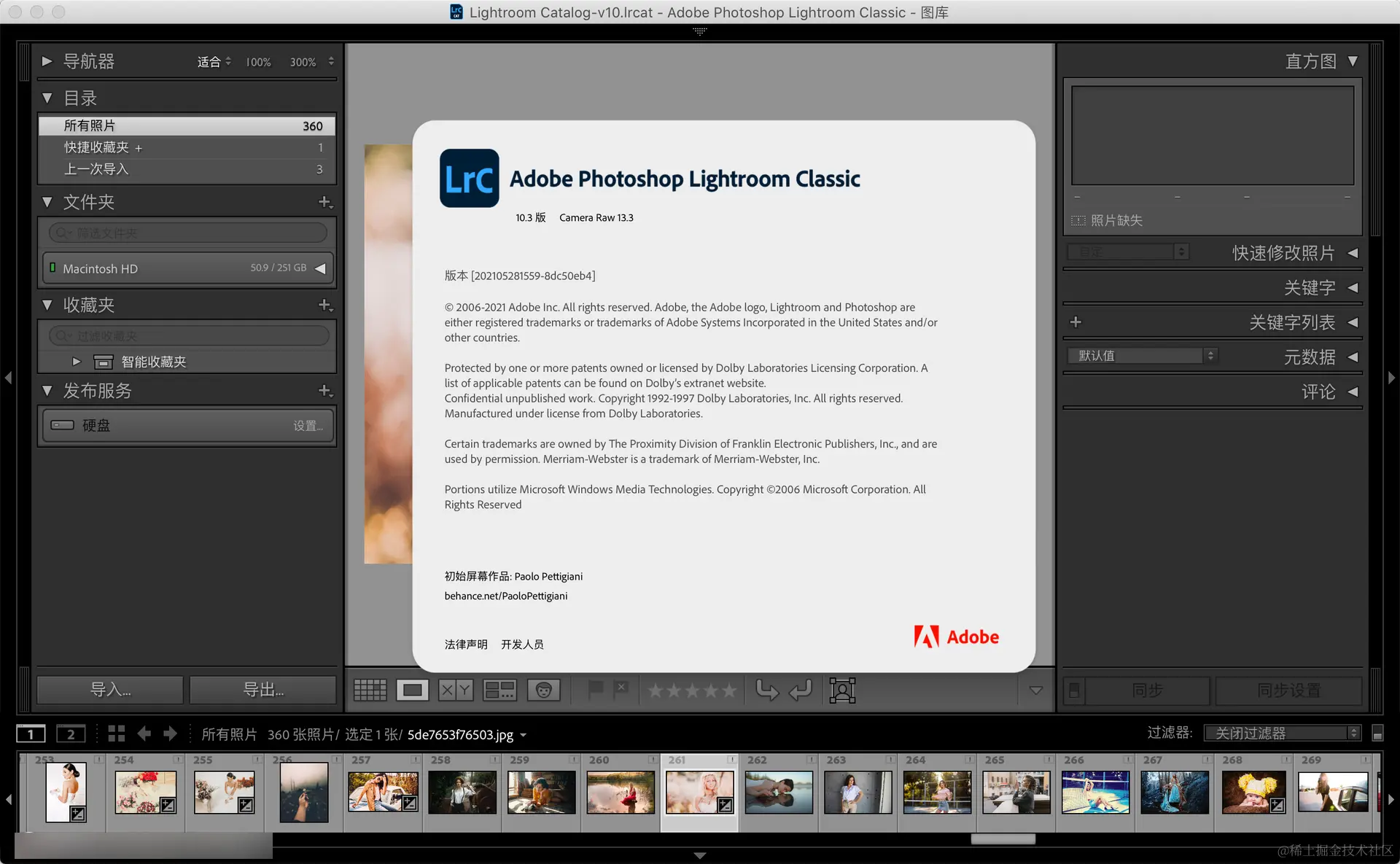
Task: Select filmstrip thumbnail number 265
Action: click(x=1016, y=793)
